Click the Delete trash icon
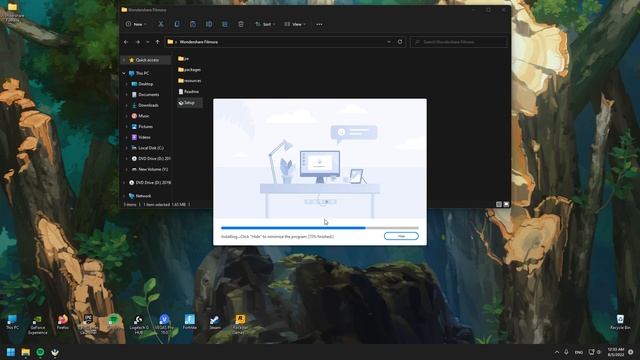The width and height of the screenshot is (640, 360). (x=241, y=24)
